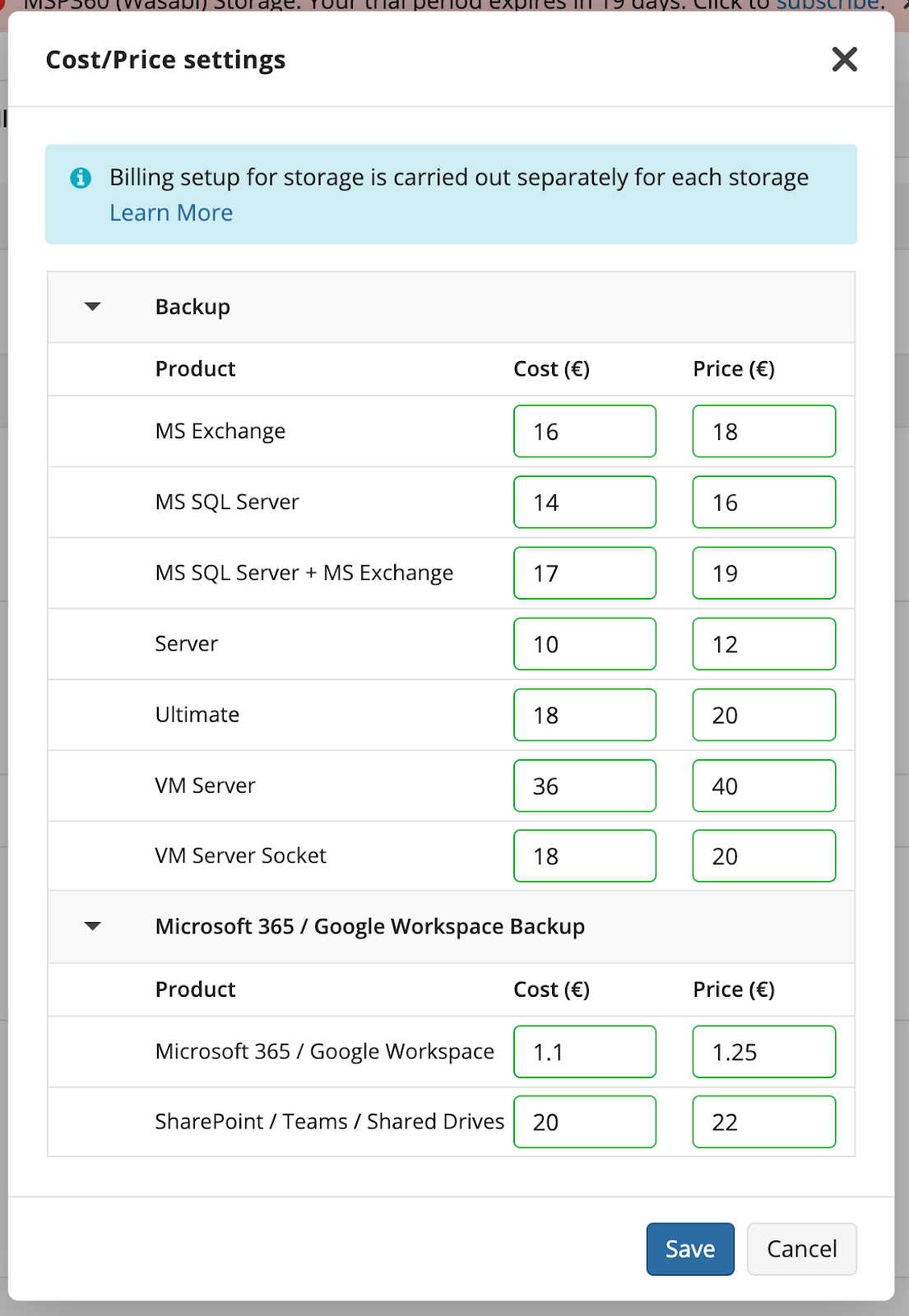Edit MS Exchange price field

coord(764,431)
